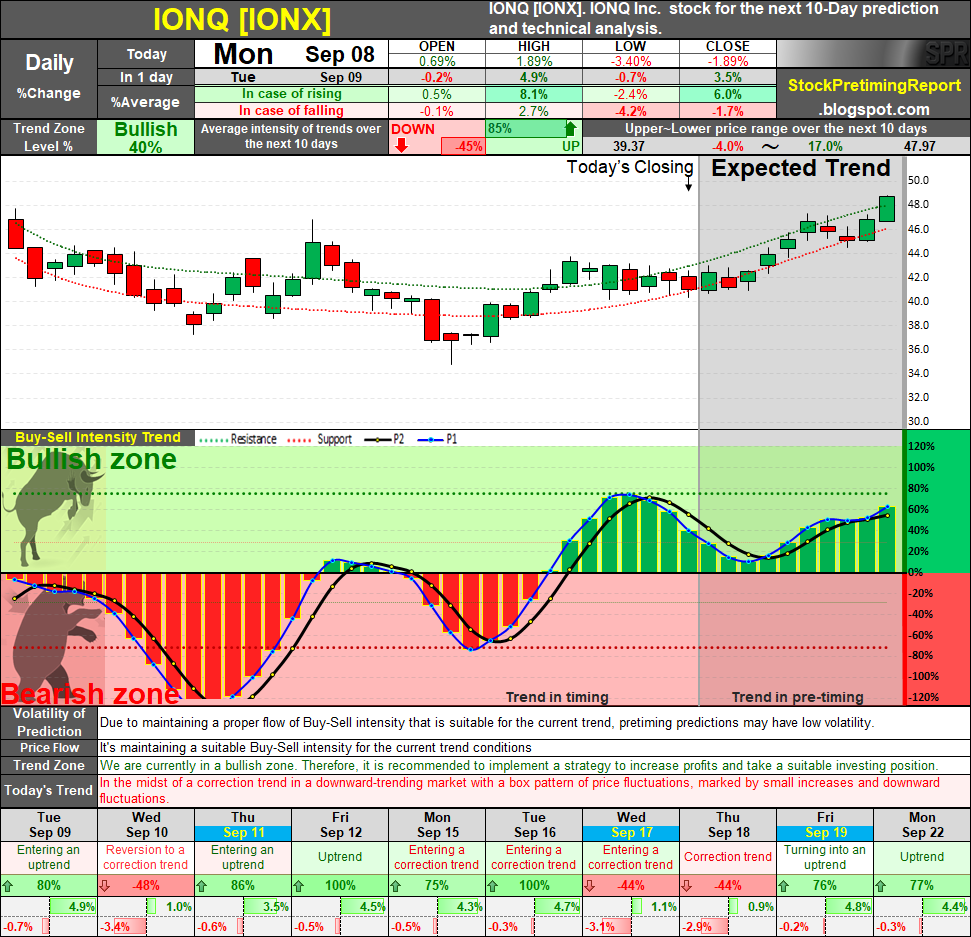Click the 85% UP intensity bar
971x937 pixels.
tap(526, 129)
